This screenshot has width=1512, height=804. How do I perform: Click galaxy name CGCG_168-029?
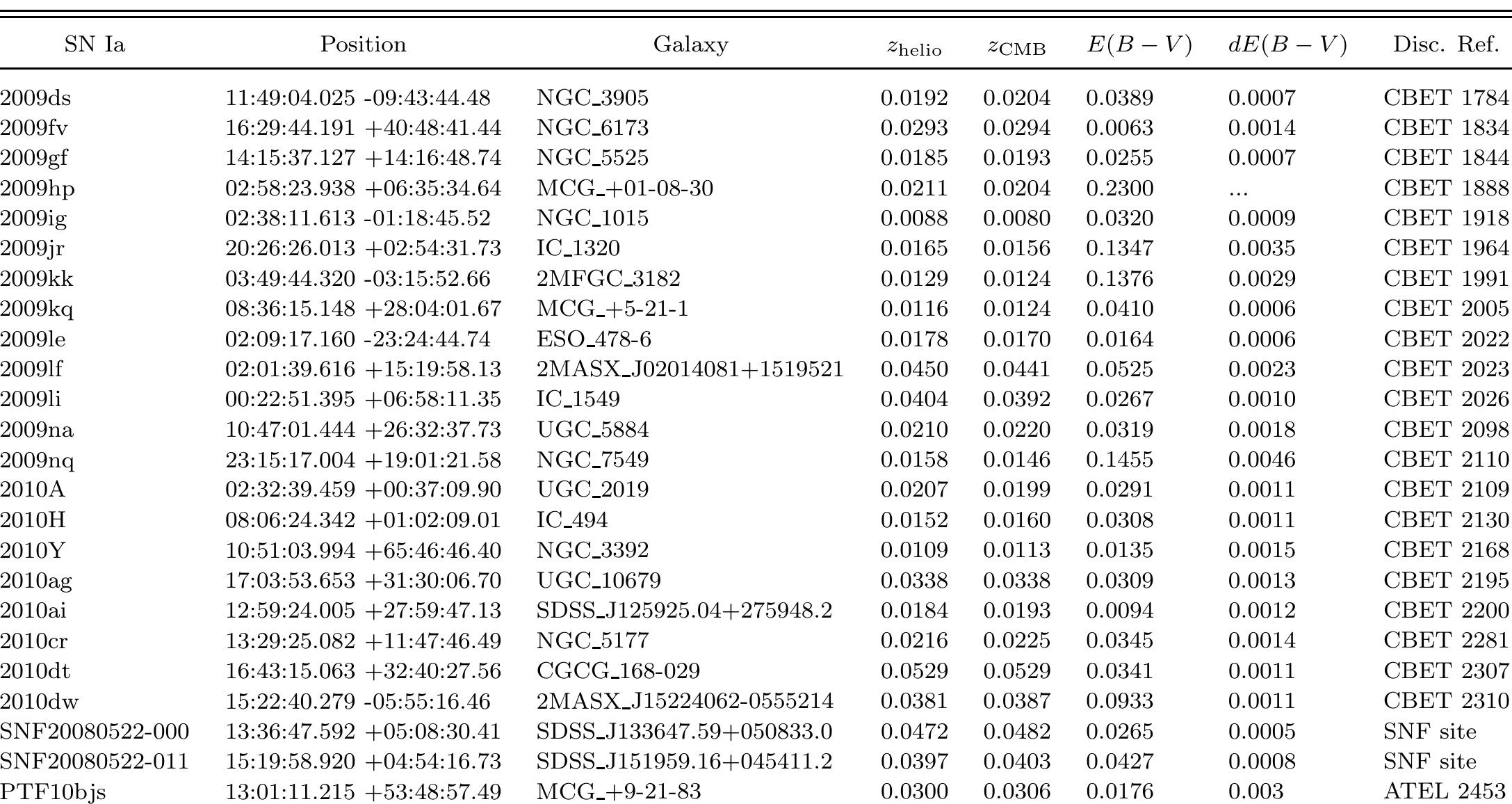click(618, 671)
